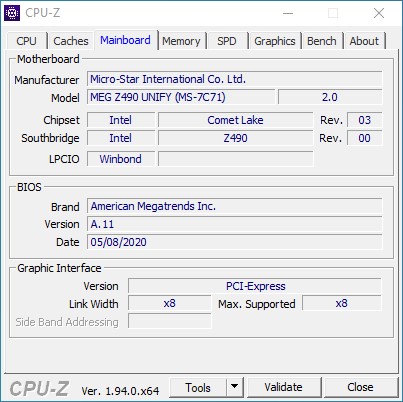403x402 pixels.
Task: Click the BIOS date 05/08/2020
Action: click(x=235, y=242)
